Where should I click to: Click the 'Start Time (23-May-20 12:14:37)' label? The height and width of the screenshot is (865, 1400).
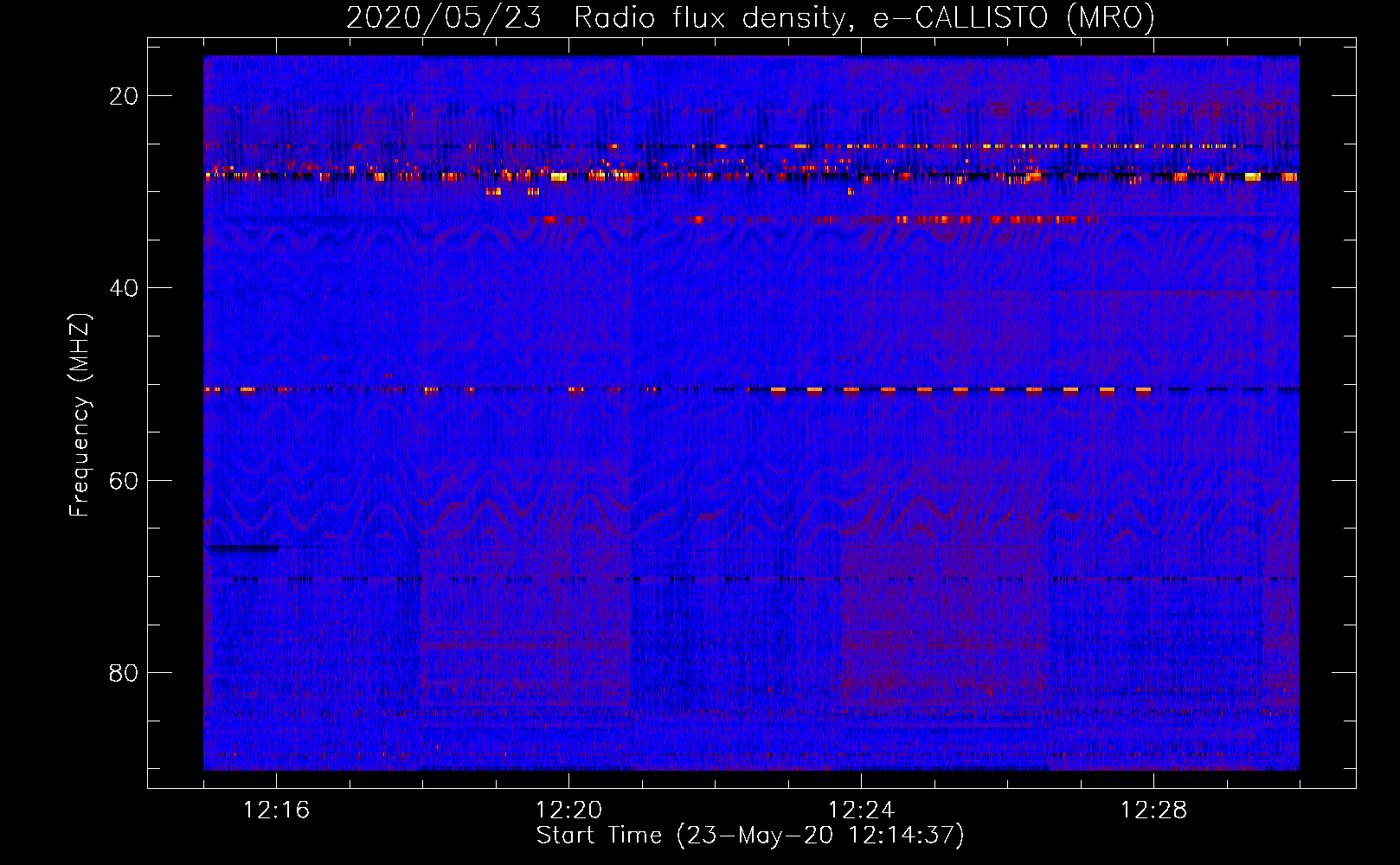pos(750,836)
